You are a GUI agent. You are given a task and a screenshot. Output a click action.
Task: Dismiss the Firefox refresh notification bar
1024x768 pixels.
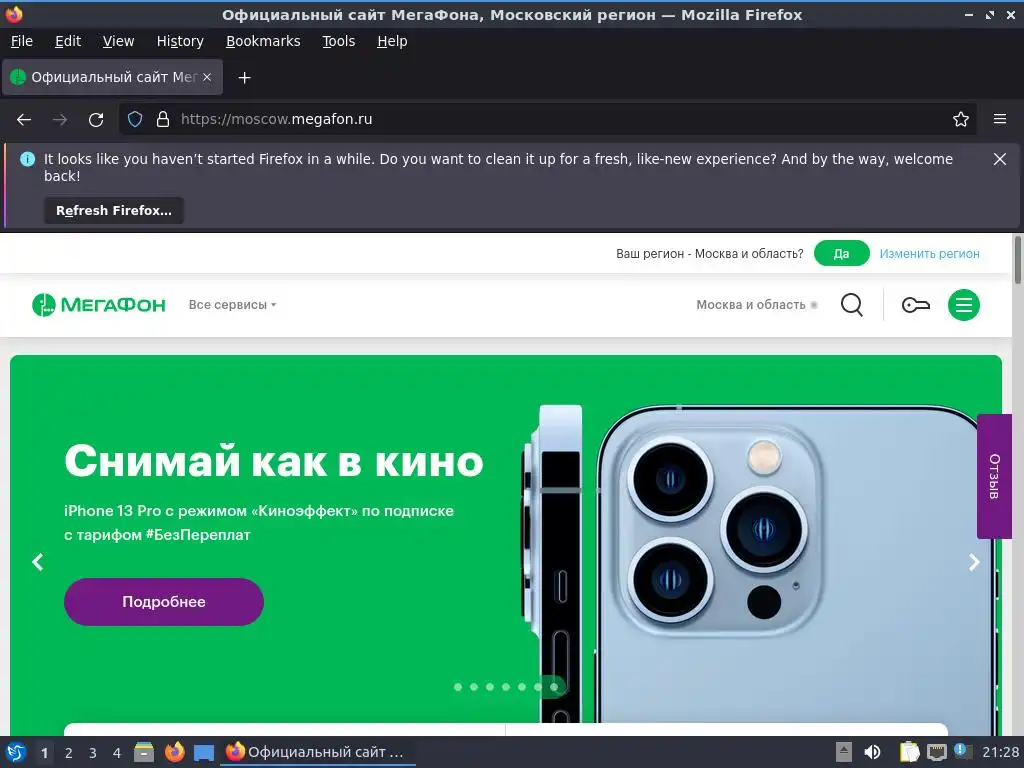[1000, 159]
